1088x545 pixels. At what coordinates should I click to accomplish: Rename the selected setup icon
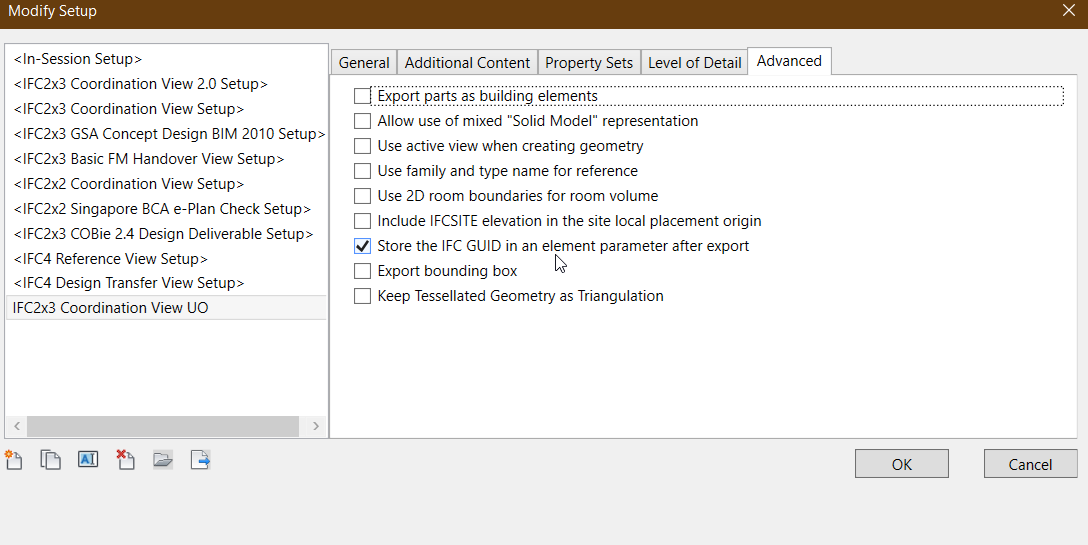[88, 459]
